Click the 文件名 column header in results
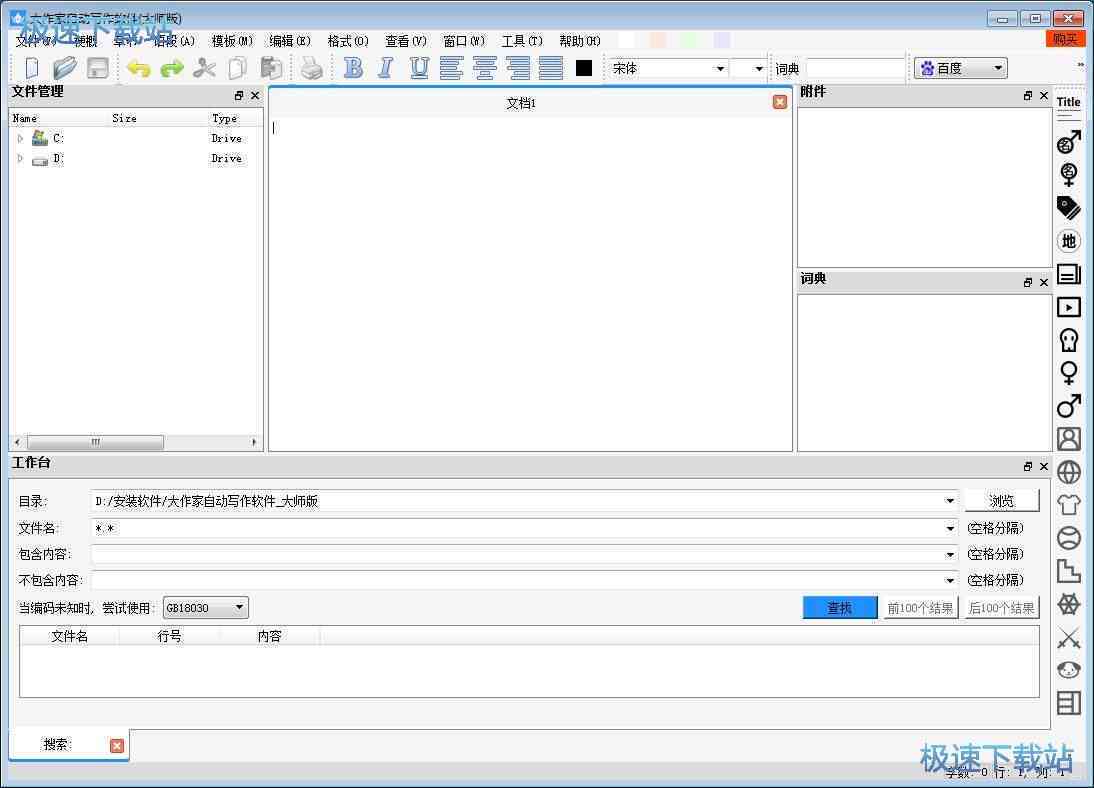The image size is (1094, 788). 70,637
